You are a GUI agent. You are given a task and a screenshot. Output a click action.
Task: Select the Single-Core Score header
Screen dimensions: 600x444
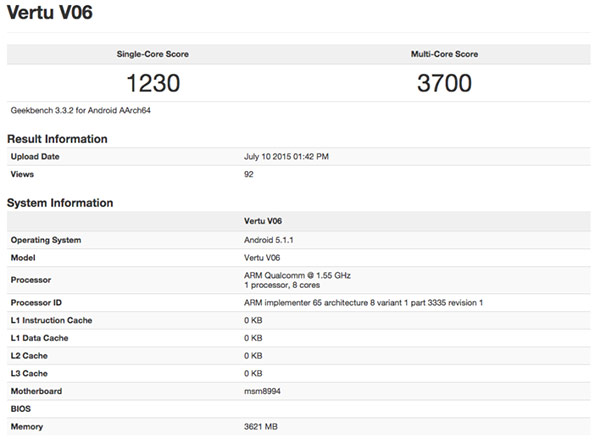point(153,54)
